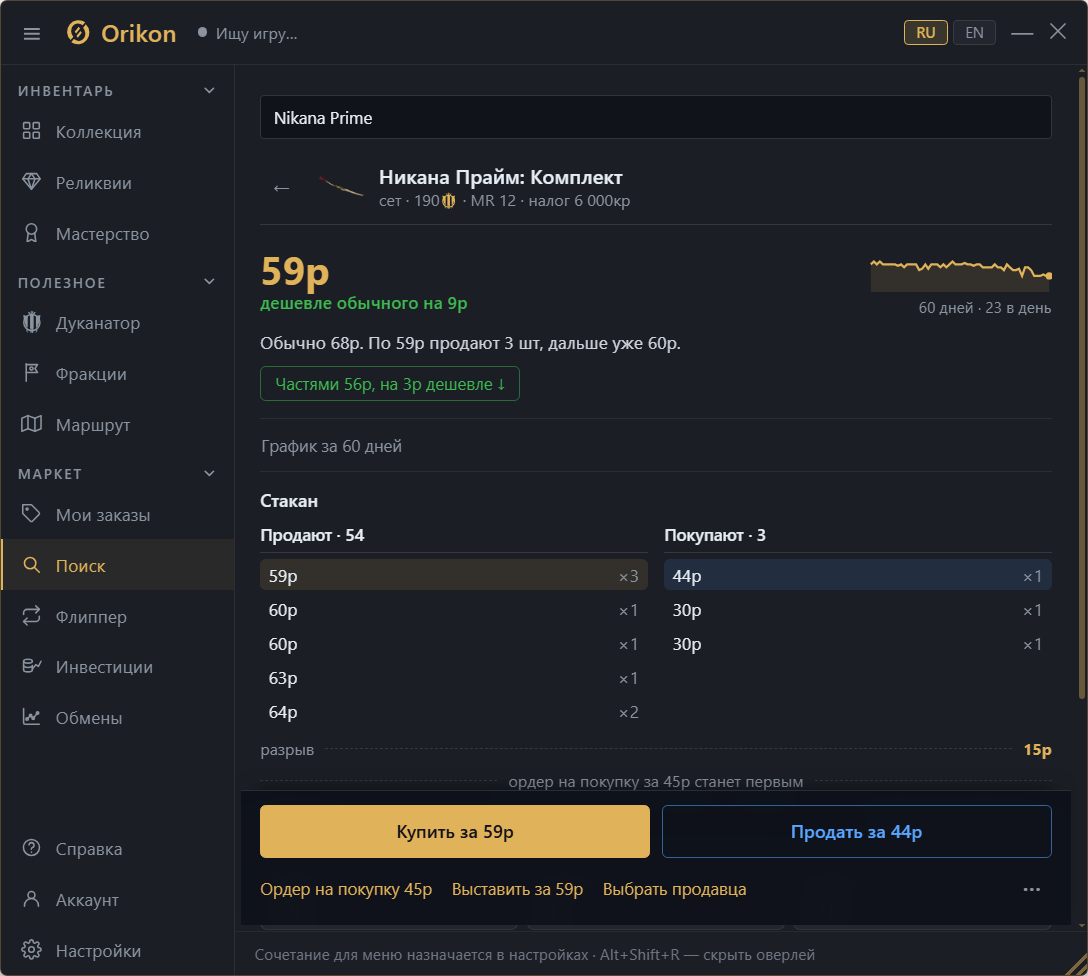
Task: Click Купить за 59р button
Action: (x=454, y=832)
